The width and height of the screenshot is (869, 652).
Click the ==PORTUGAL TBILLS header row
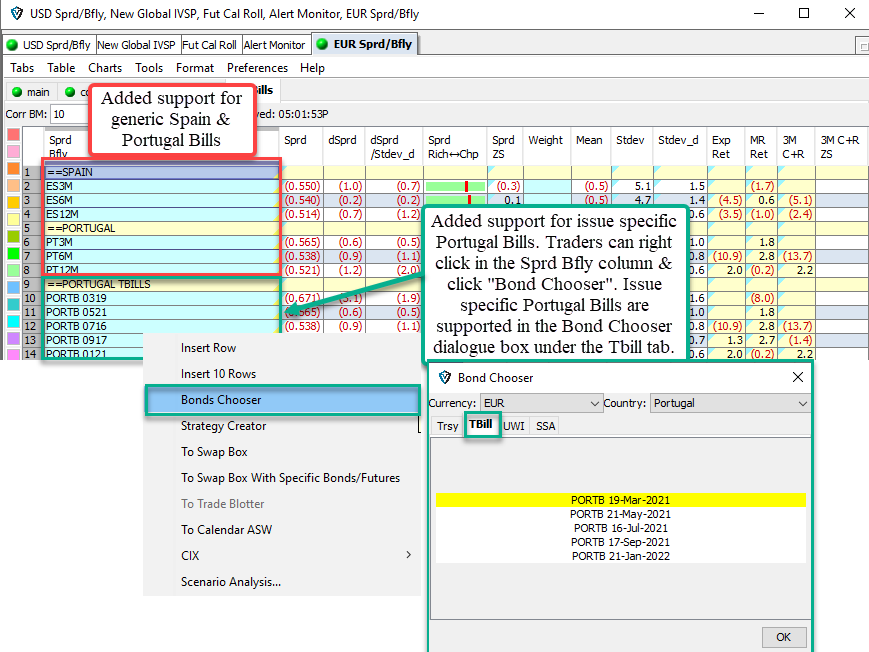(162, 284)
